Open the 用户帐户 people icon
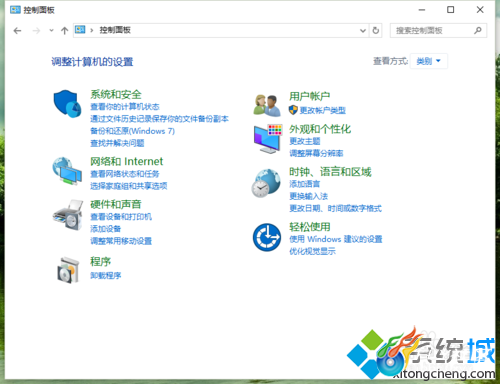Image resolution: width=500 pixels, height=384 pixels. (x=267, y=105)
